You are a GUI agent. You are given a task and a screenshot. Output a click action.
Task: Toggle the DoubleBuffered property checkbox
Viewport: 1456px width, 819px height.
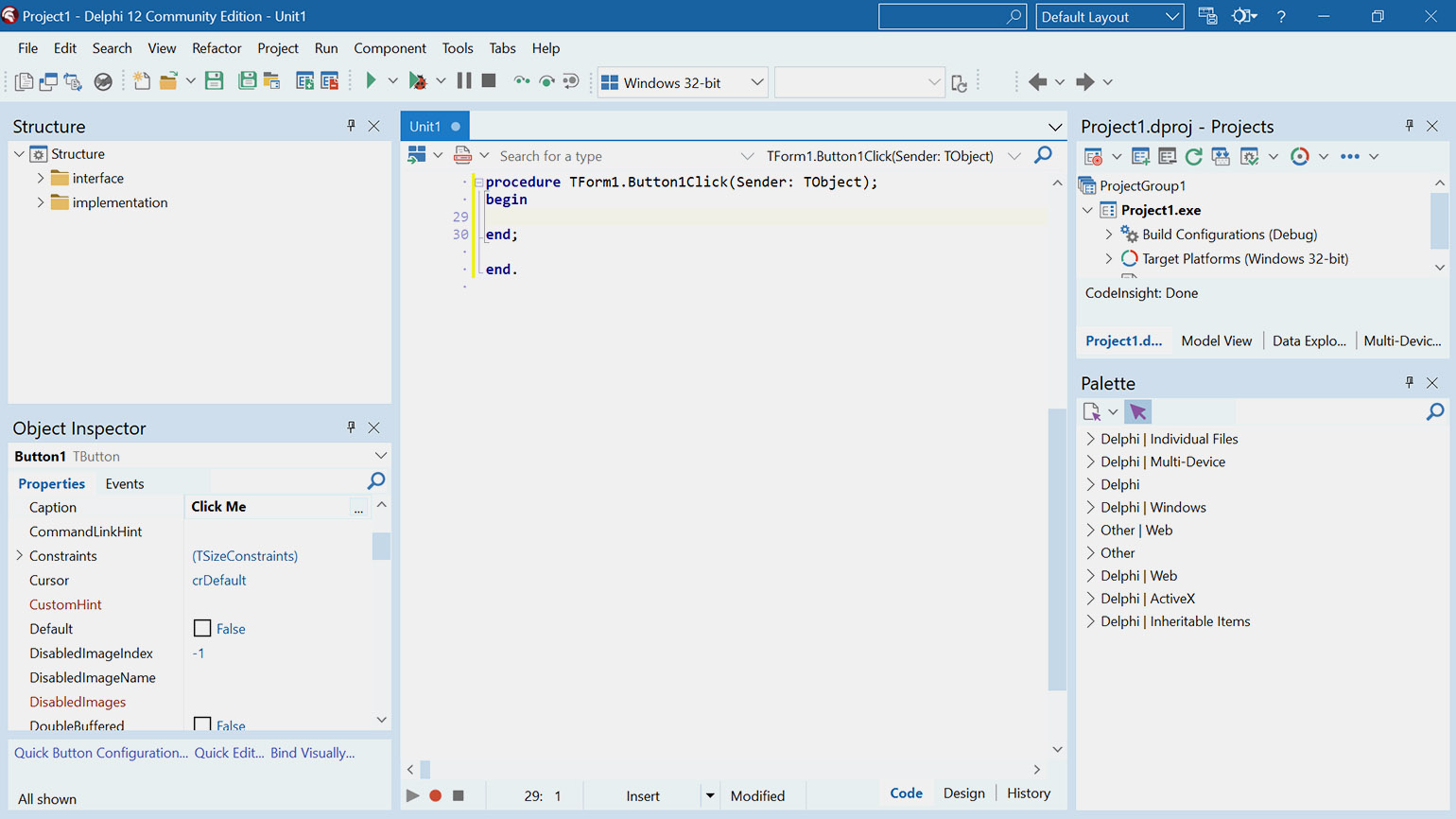tap(202, 724)
